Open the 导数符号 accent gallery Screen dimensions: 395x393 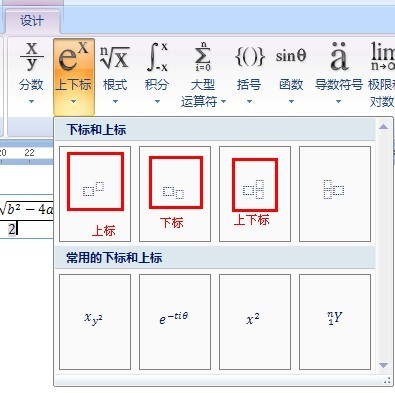click(x=339, y=73)
